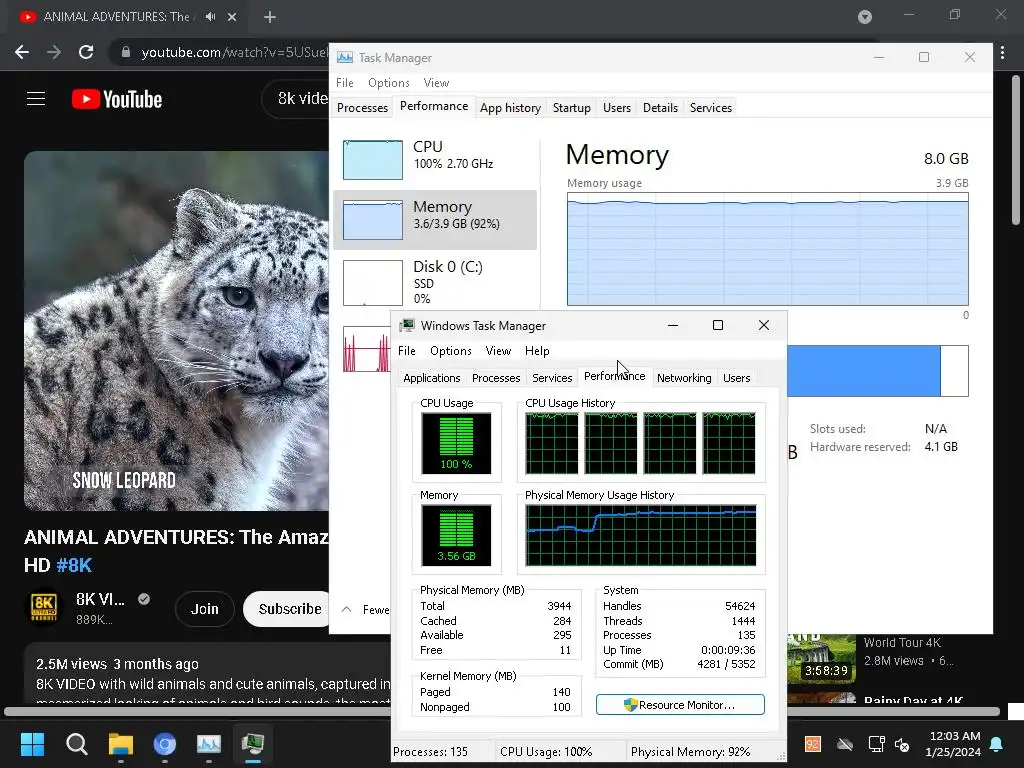
Task: Switch to Startup tab
Action: point(571,108)
